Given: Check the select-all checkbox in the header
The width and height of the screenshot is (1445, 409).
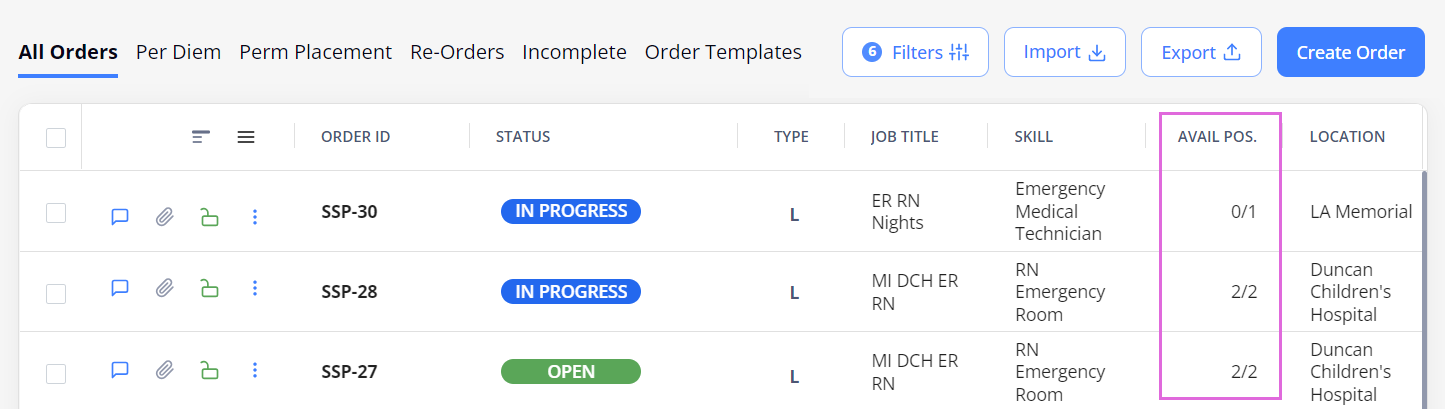Looking at the screenshot, I should click(x=56, y=138).
